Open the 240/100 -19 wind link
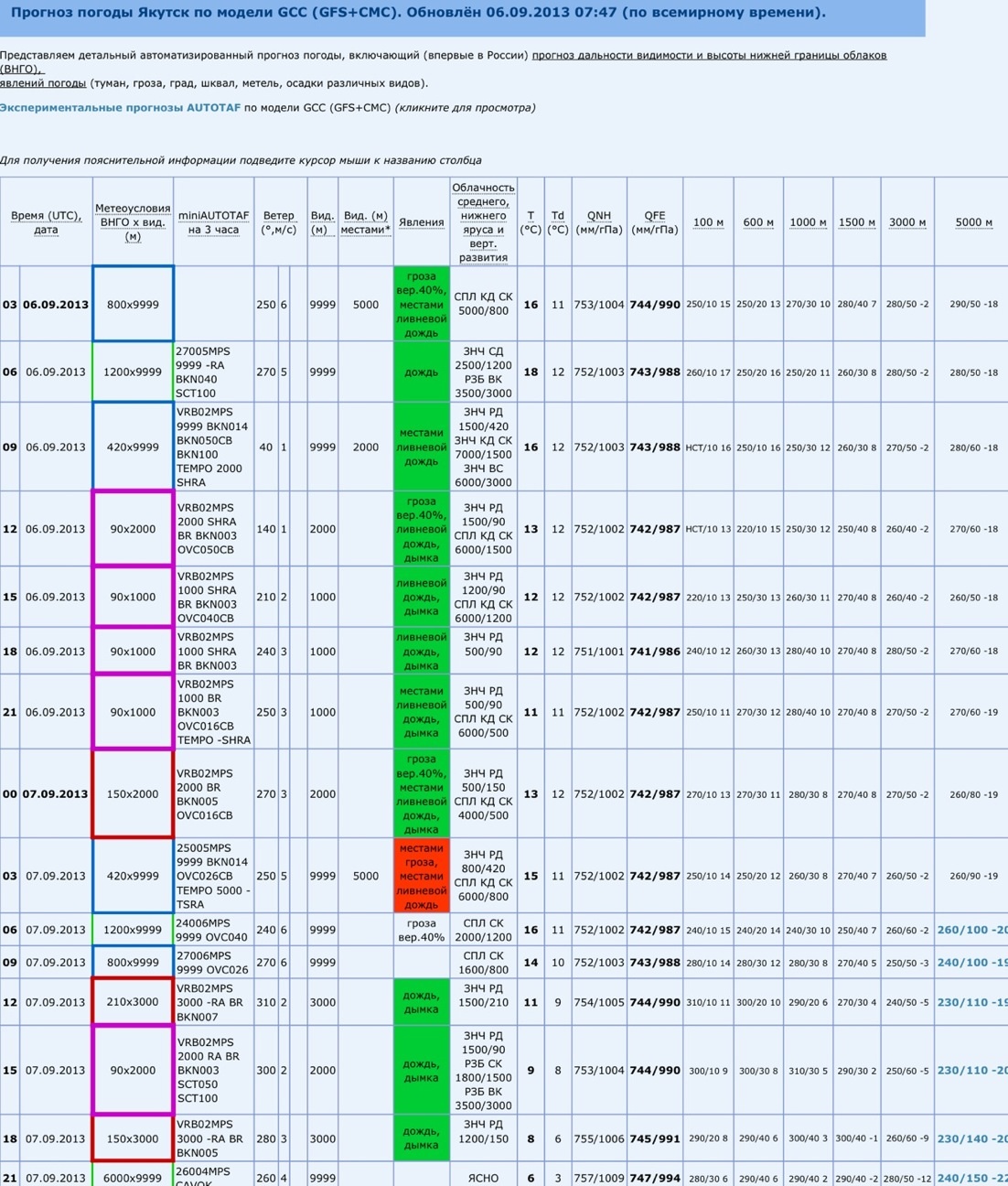 click(x=971, y=963)
